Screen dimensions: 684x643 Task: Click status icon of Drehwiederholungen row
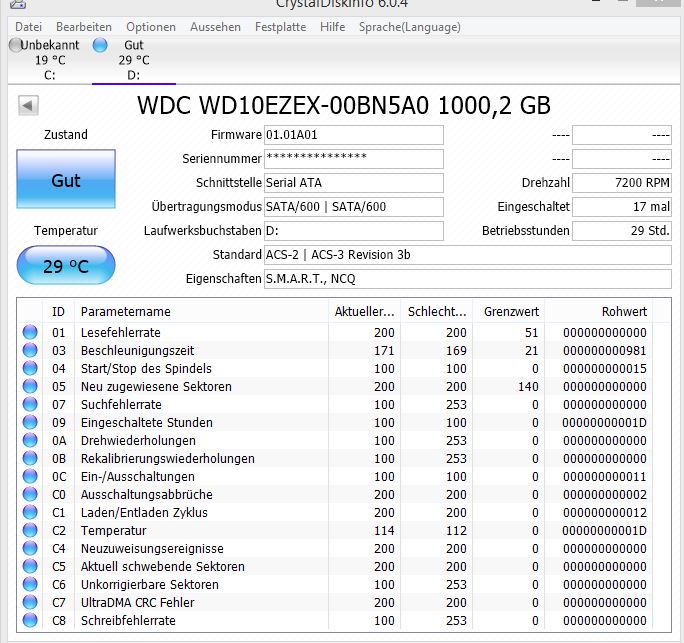point(30,440)
